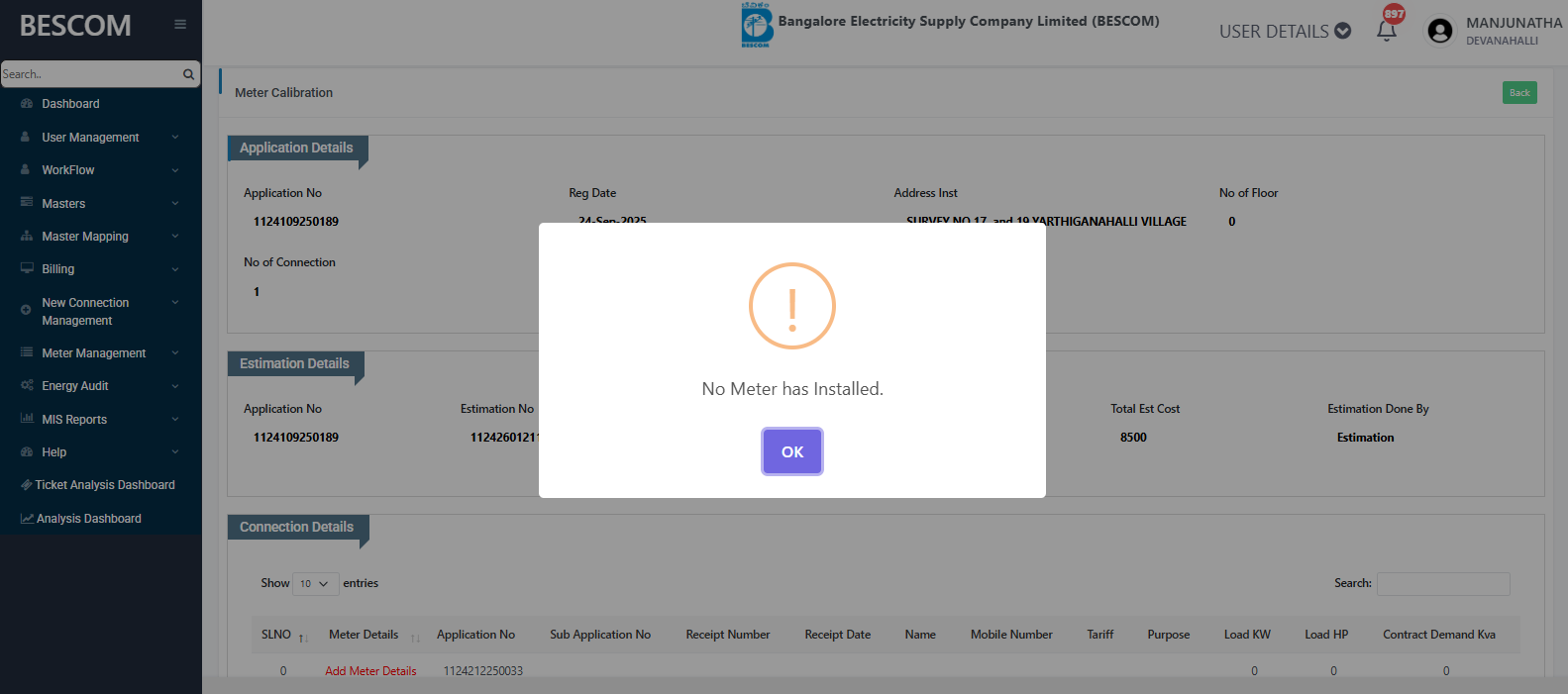Viewport: 1568px width, 694px height.
Task: Click the Receipt Number column header
Action: 728,635
